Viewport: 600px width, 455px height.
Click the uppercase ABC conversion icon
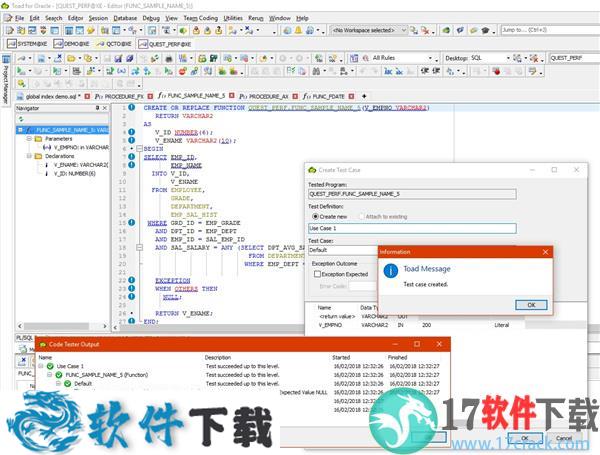pos(388,71)
